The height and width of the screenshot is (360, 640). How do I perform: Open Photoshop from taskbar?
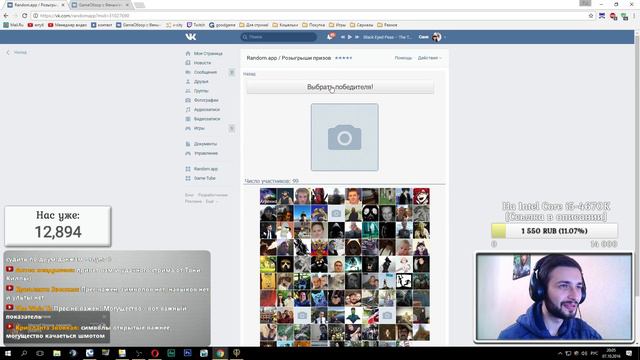187,353
